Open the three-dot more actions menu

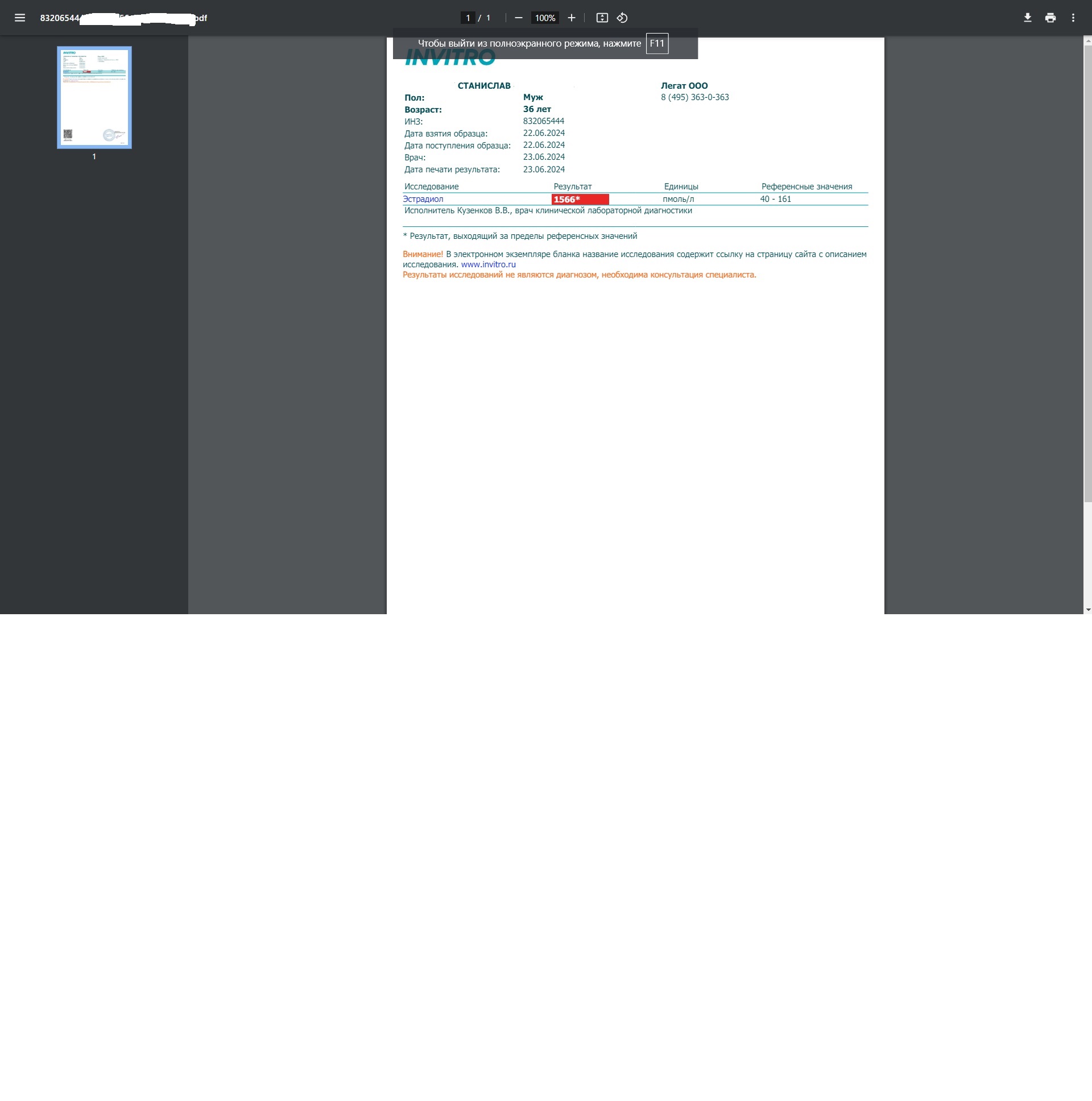pyautogui.click(x=1073, y=18)
